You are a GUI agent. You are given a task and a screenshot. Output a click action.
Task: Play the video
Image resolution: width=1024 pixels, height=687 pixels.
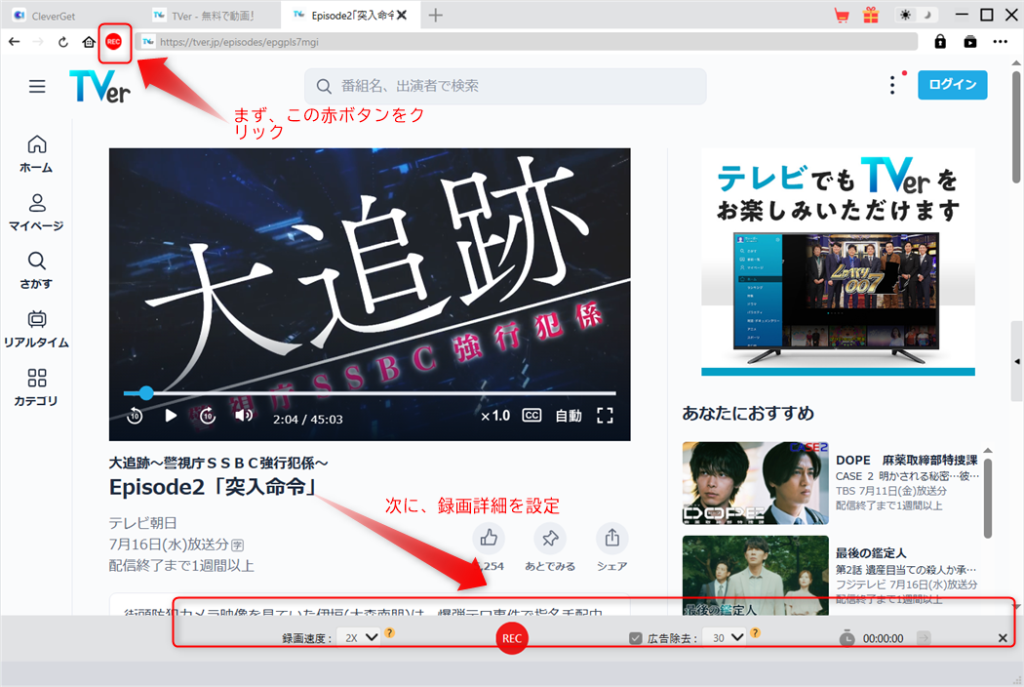170,416
